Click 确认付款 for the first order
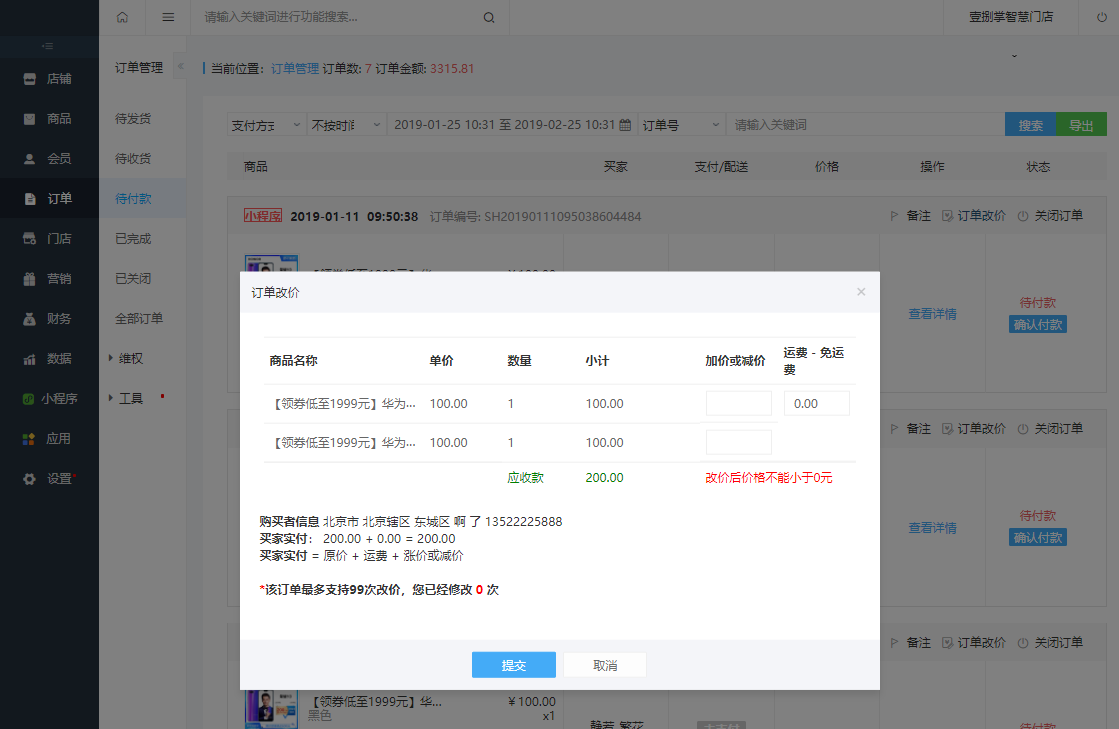1119x729 pixels. 1038,325
